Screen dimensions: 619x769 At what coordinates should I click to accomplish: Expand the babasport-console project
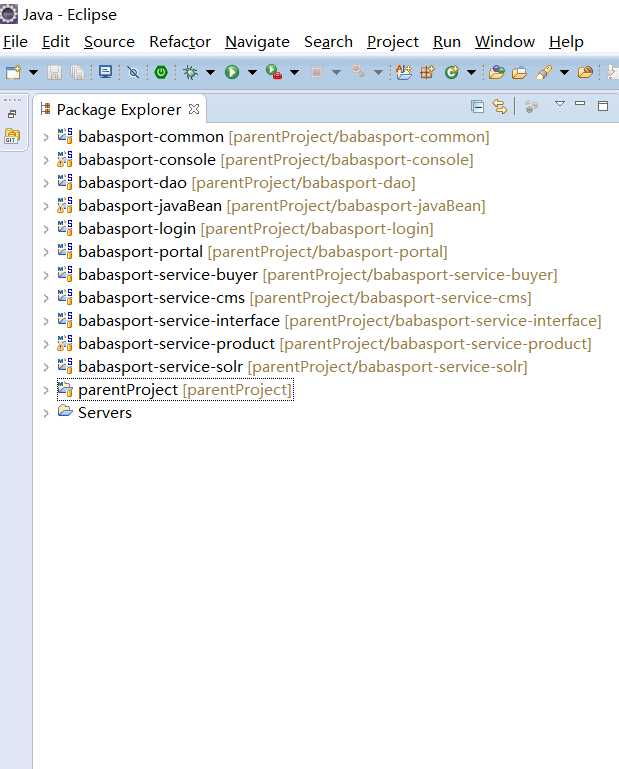(46, 160)
